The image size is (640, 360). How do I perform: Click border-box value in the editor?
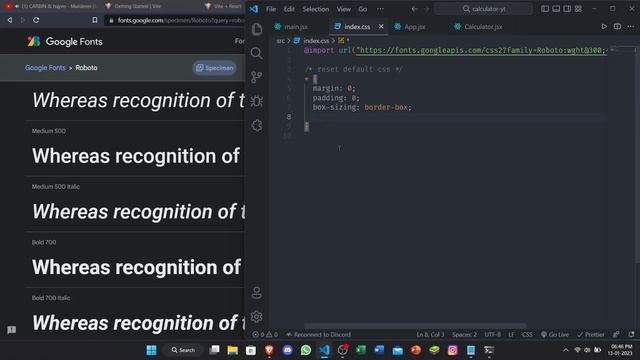tap(386, 107)
